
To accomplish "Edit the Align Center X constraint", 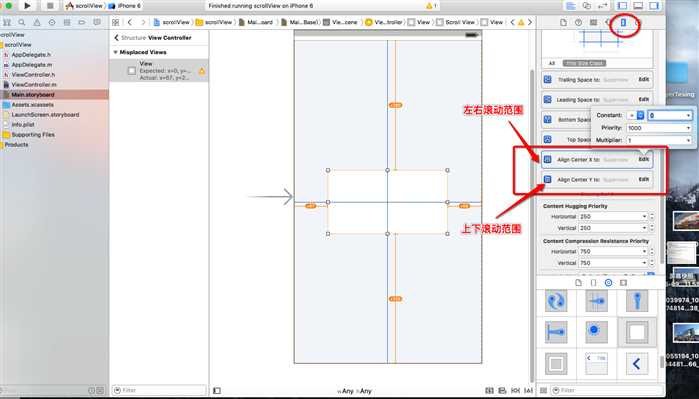I will (x=643, y=159).
